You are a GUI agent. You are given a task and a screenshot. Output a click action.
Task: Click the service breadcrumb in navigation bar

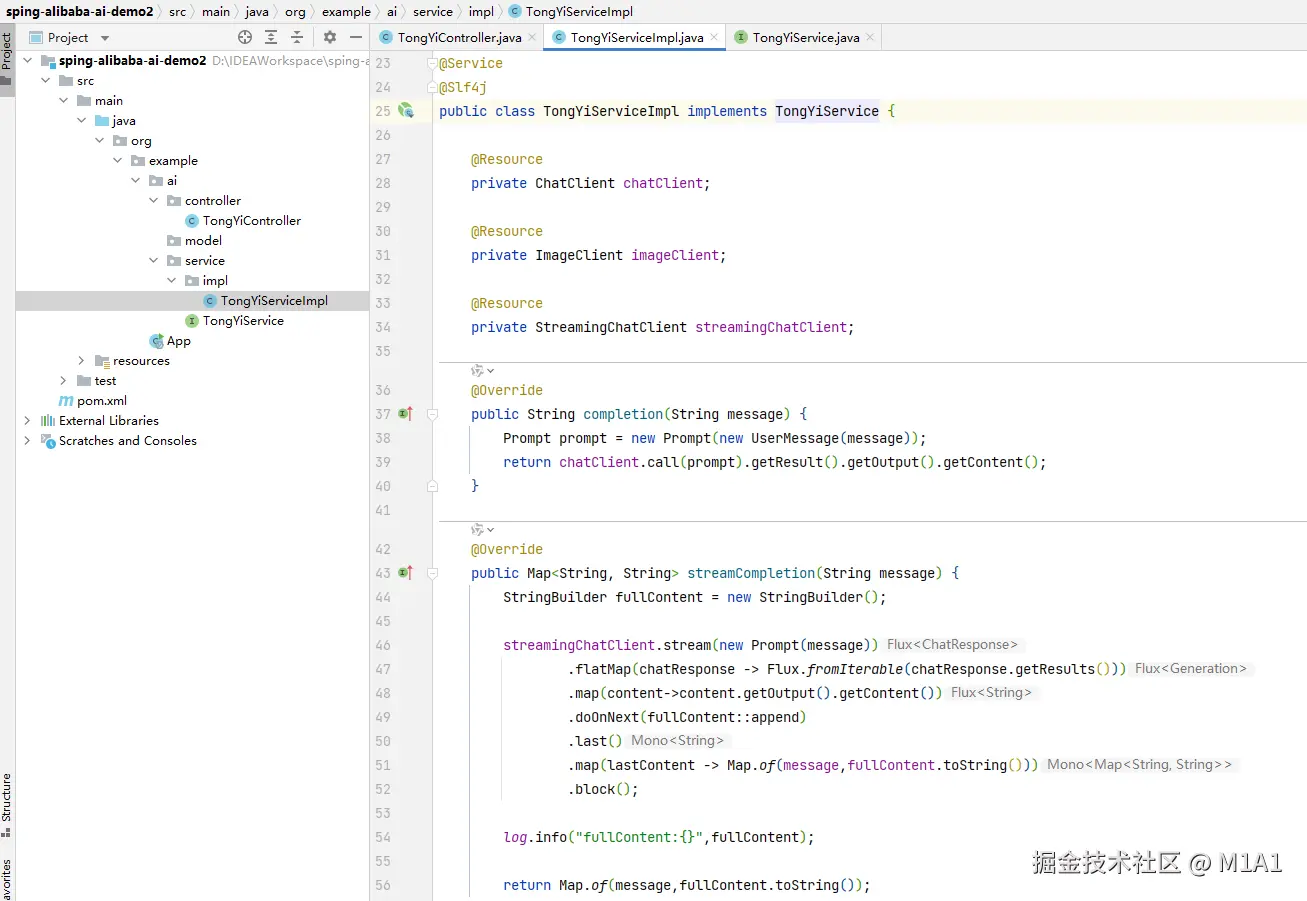(x=432, y=12)
